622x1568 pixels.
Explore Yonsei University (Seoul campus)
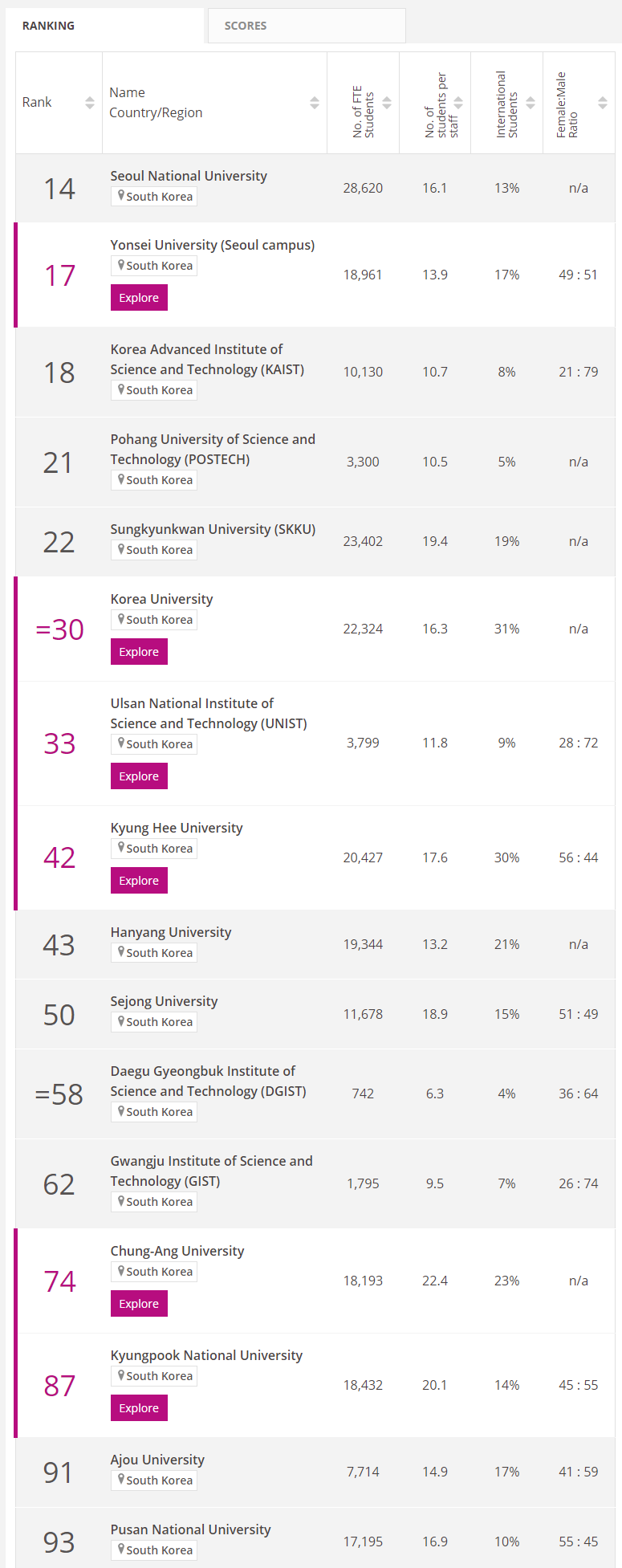(x=139, y=298)
